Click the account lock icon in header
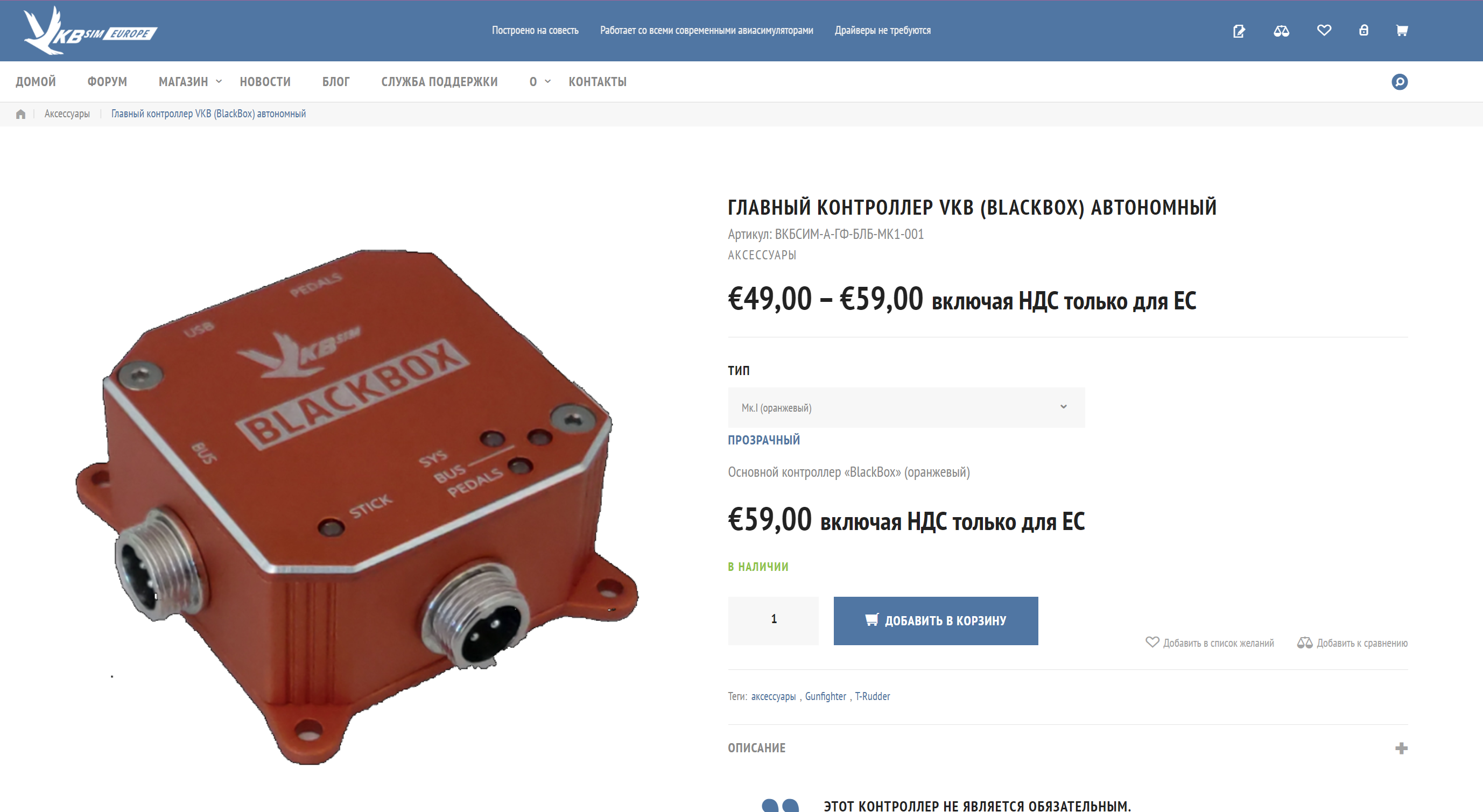 (x=1363, y=30)
